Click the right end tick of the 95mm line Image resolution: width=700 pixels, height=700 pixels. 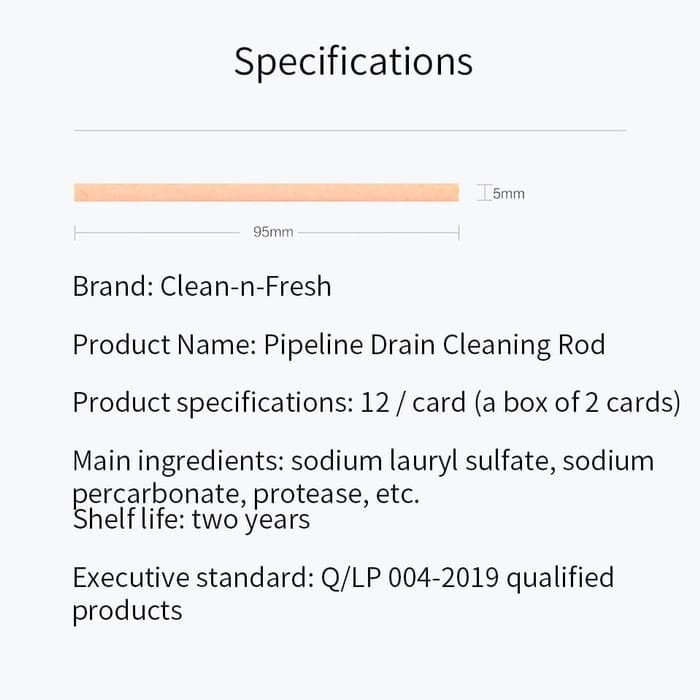click(x=458, y=232)
